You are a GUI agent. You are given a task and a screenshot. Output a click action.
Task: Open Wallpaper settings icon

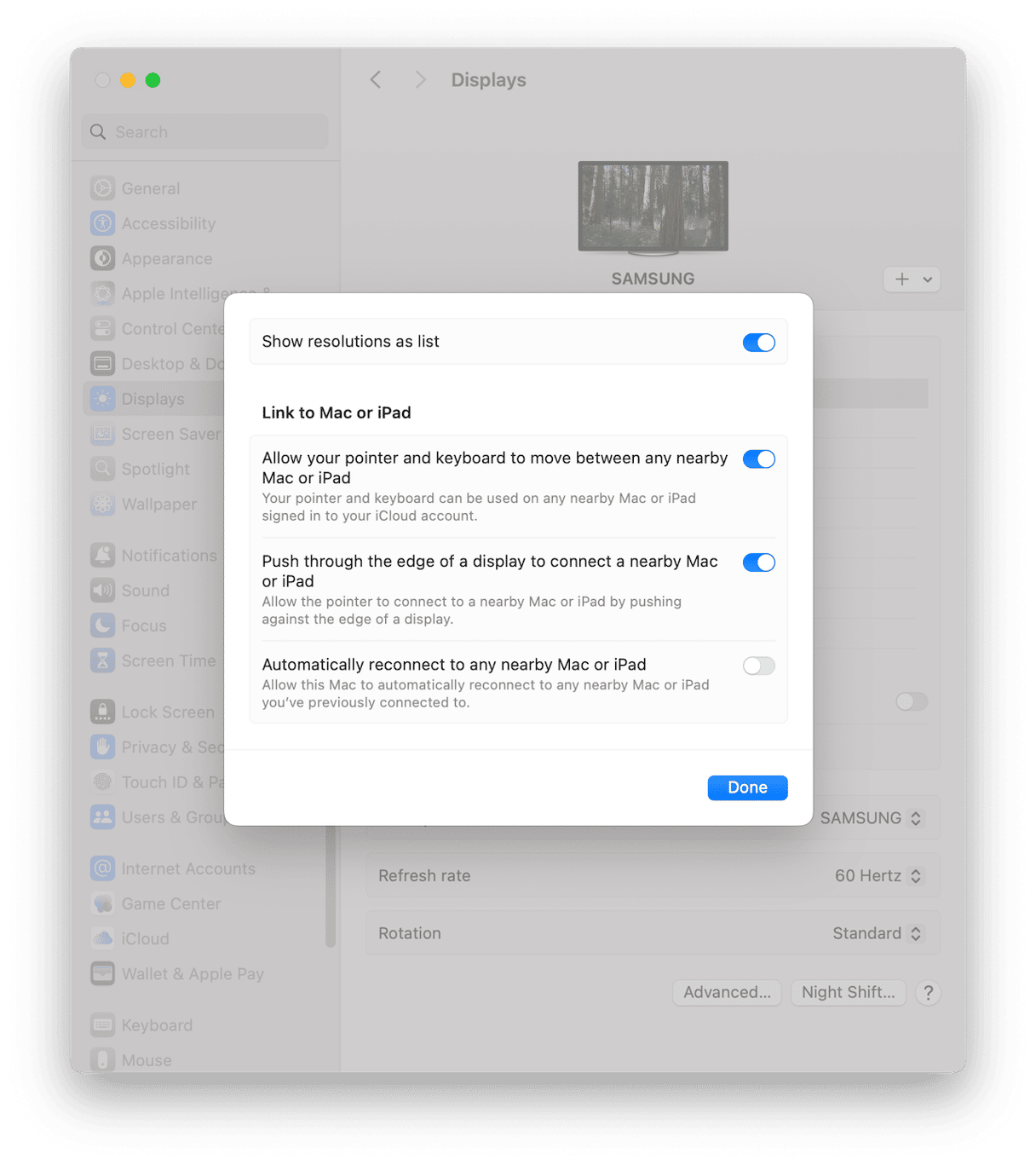103,505
